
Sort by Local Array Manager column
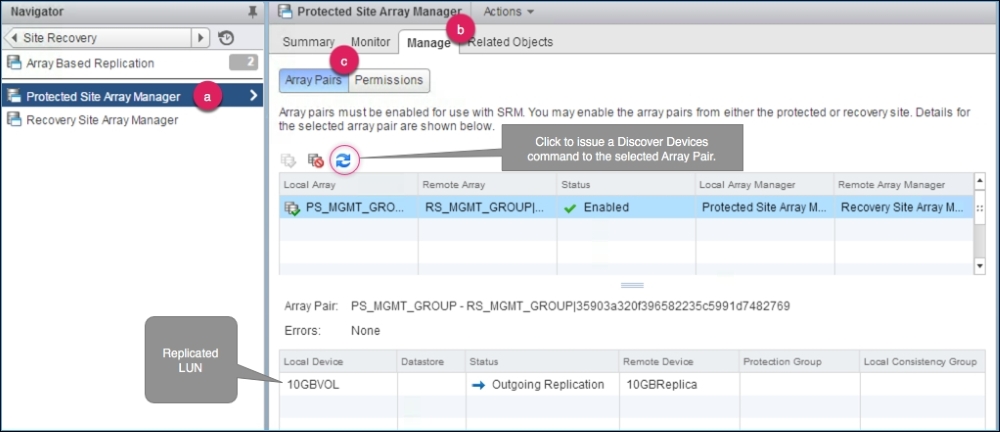(x=765, y=184)
